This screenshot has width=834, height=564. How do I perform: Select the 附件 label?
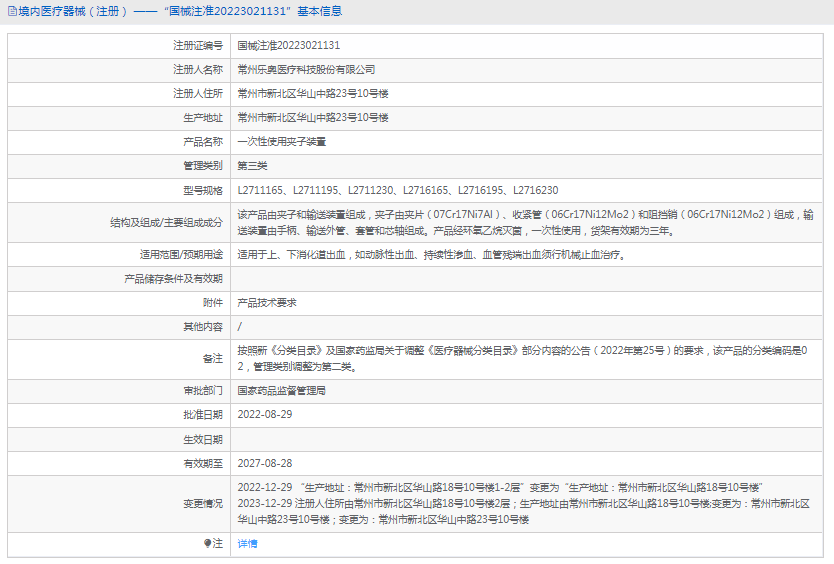click(213, 303)
